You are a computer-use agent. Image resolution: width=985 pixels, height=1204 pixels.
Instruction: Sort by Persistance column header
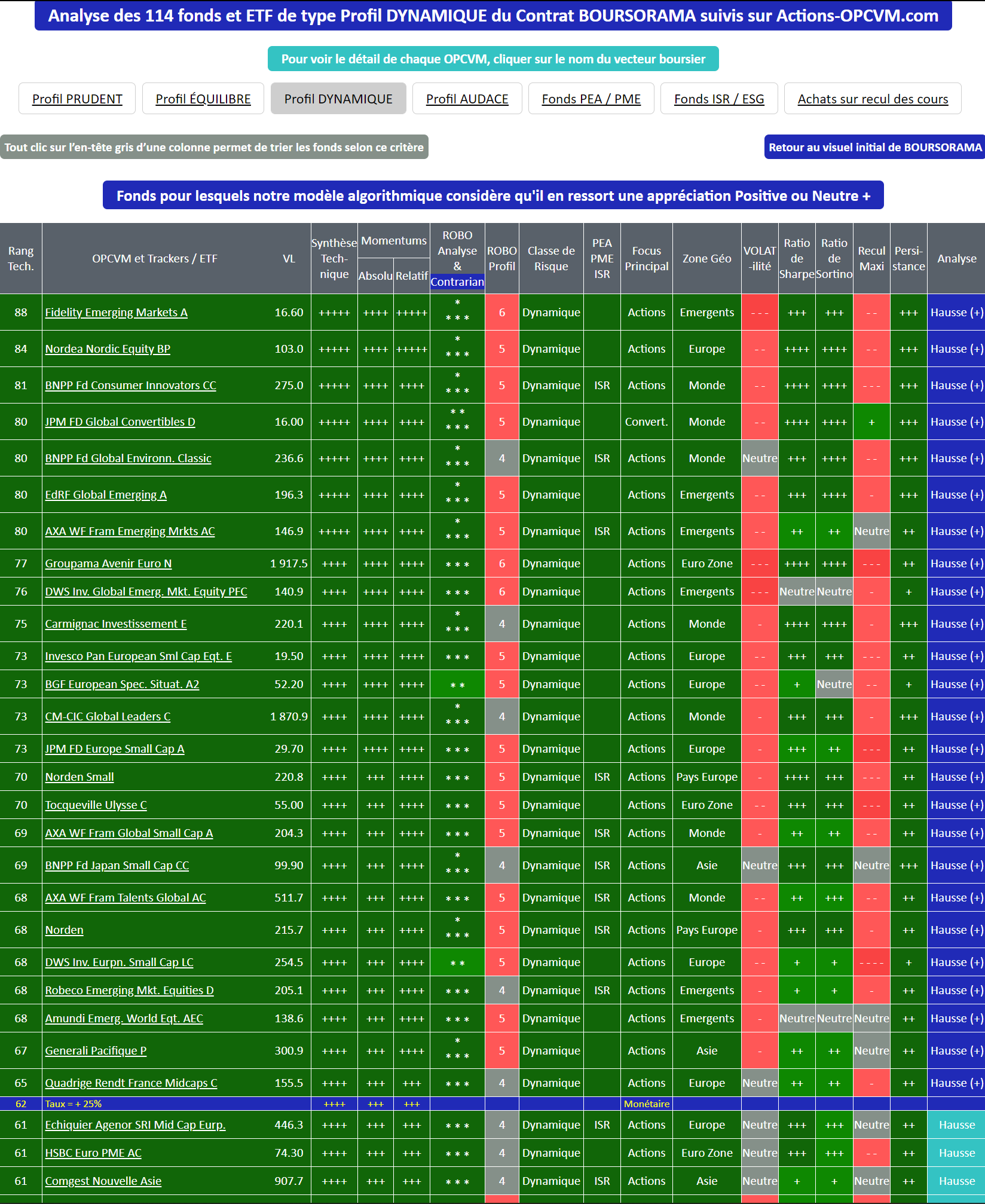coord(908,258)
